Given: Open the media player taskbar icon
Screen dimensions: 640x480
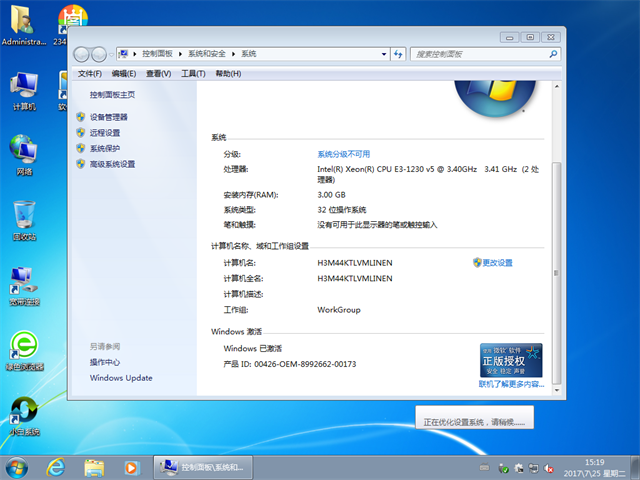Looking at the screenshot, I should coord(131,468).
